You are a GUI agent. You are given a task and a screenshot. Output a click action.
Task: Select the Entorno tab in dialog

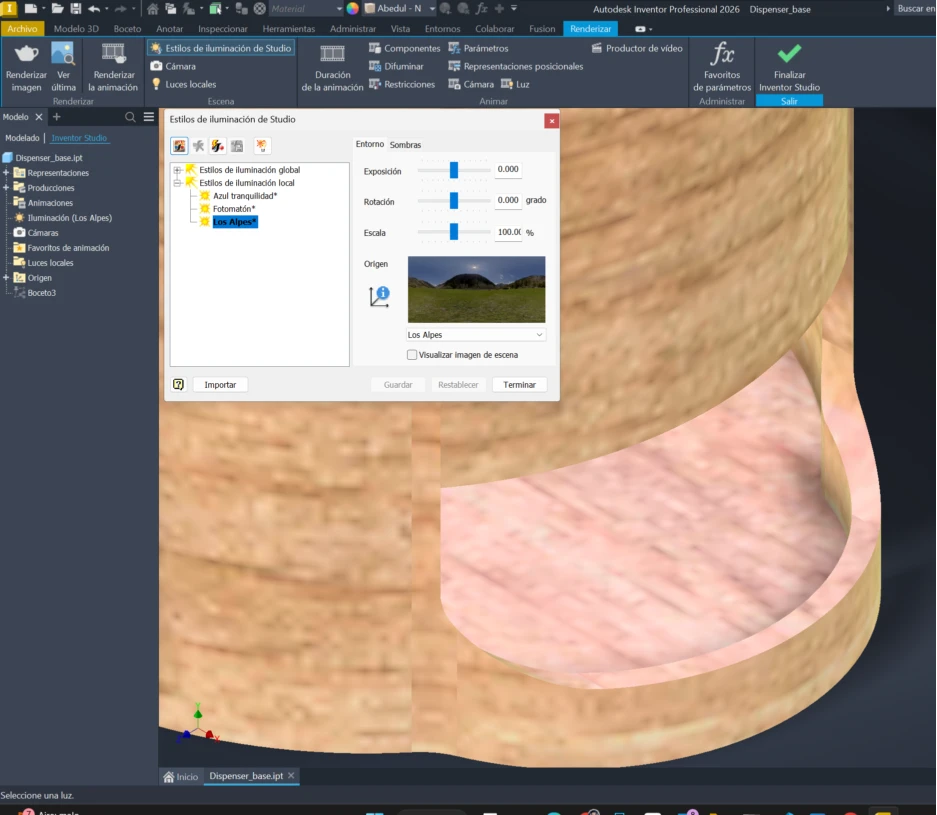point(370,144)
